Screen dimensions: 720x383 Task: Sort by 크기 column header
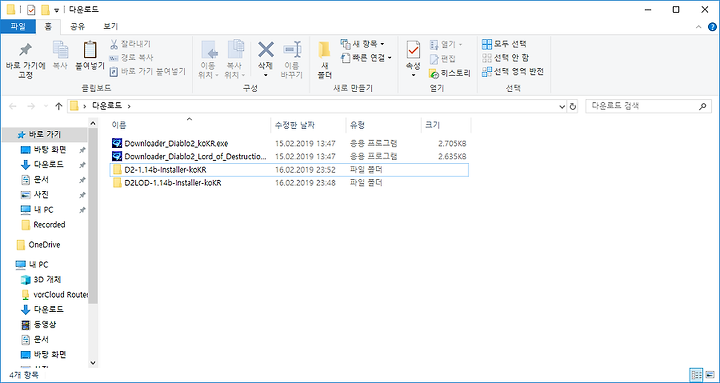coord(433,125)
